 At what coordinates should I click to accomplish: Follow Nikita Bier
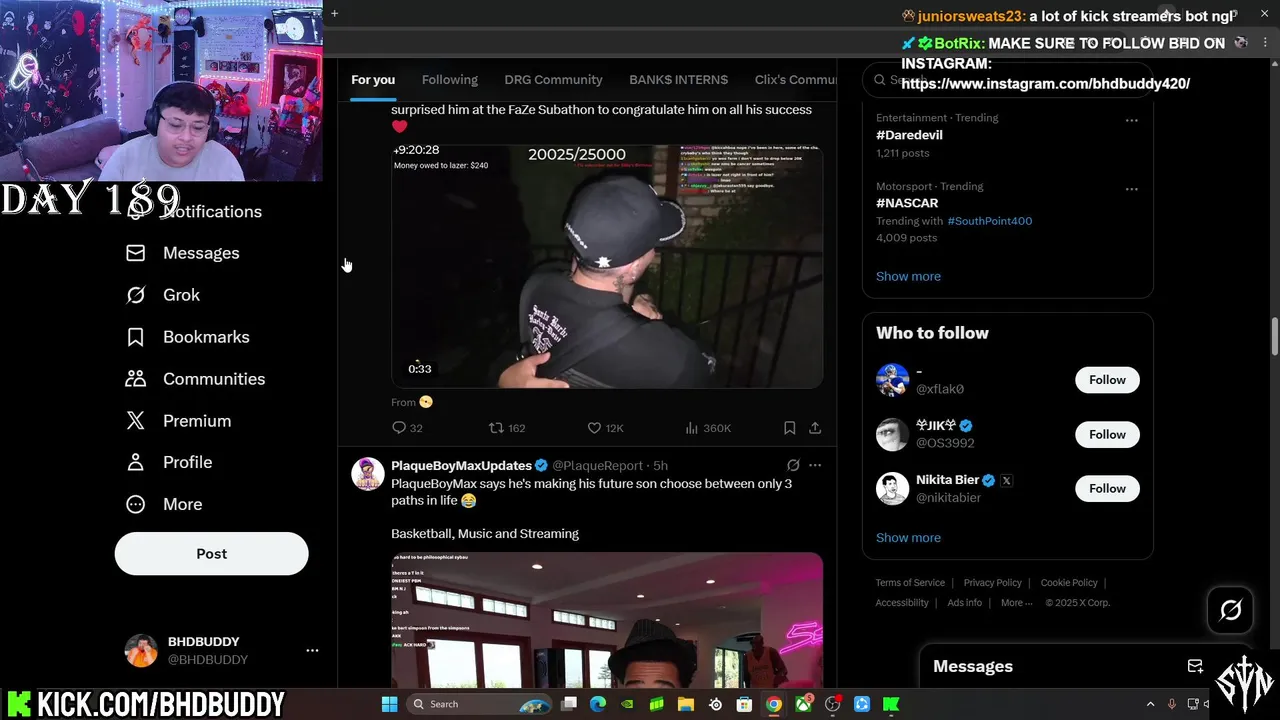(1107, 488)
